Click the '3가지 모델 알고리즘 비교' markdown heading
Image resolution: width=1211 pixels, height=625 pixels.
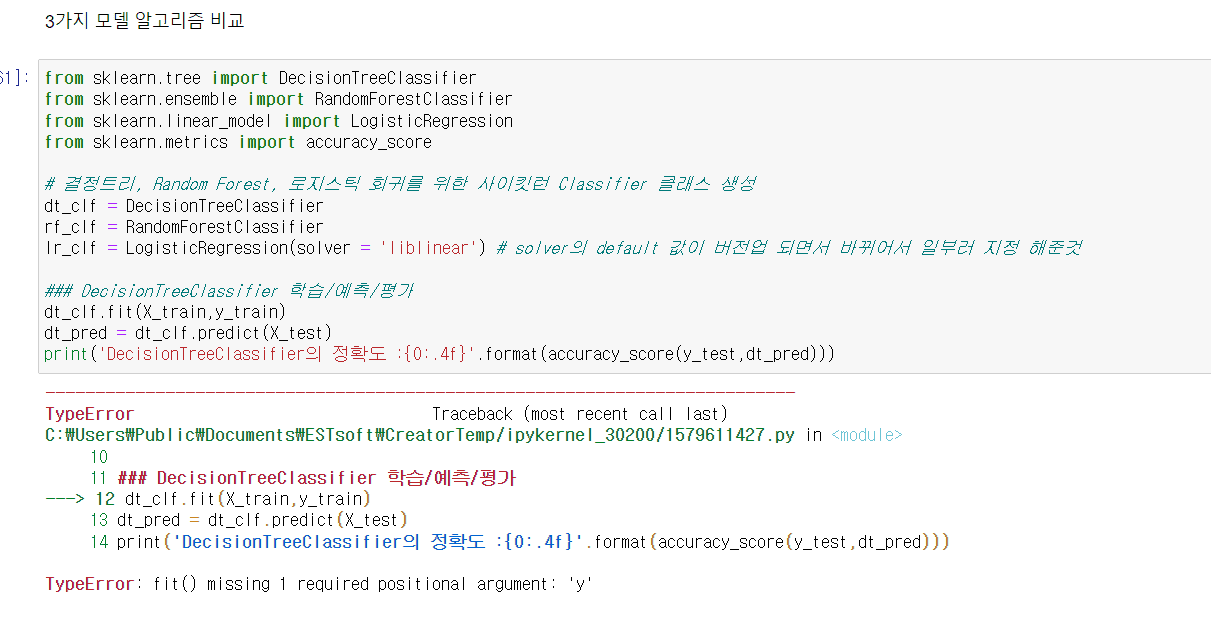point(145,21)
